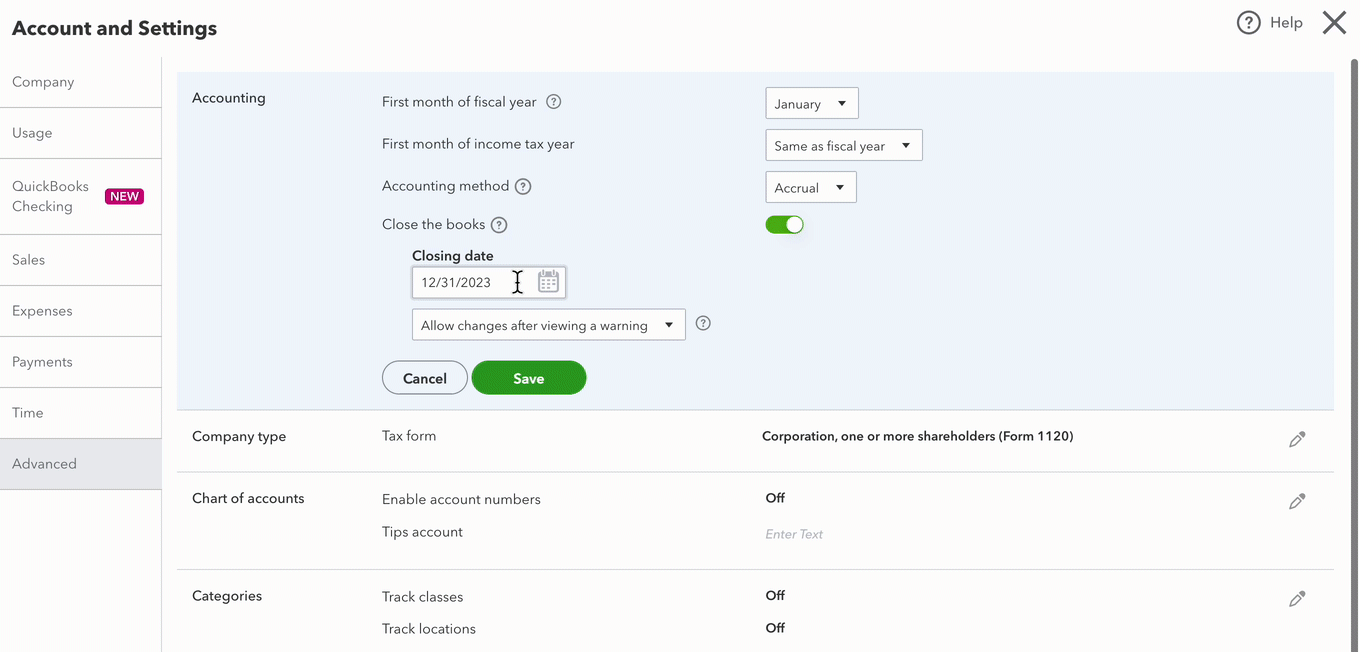Click the Help question mark icon
1360x652 pixels.
1248,23
